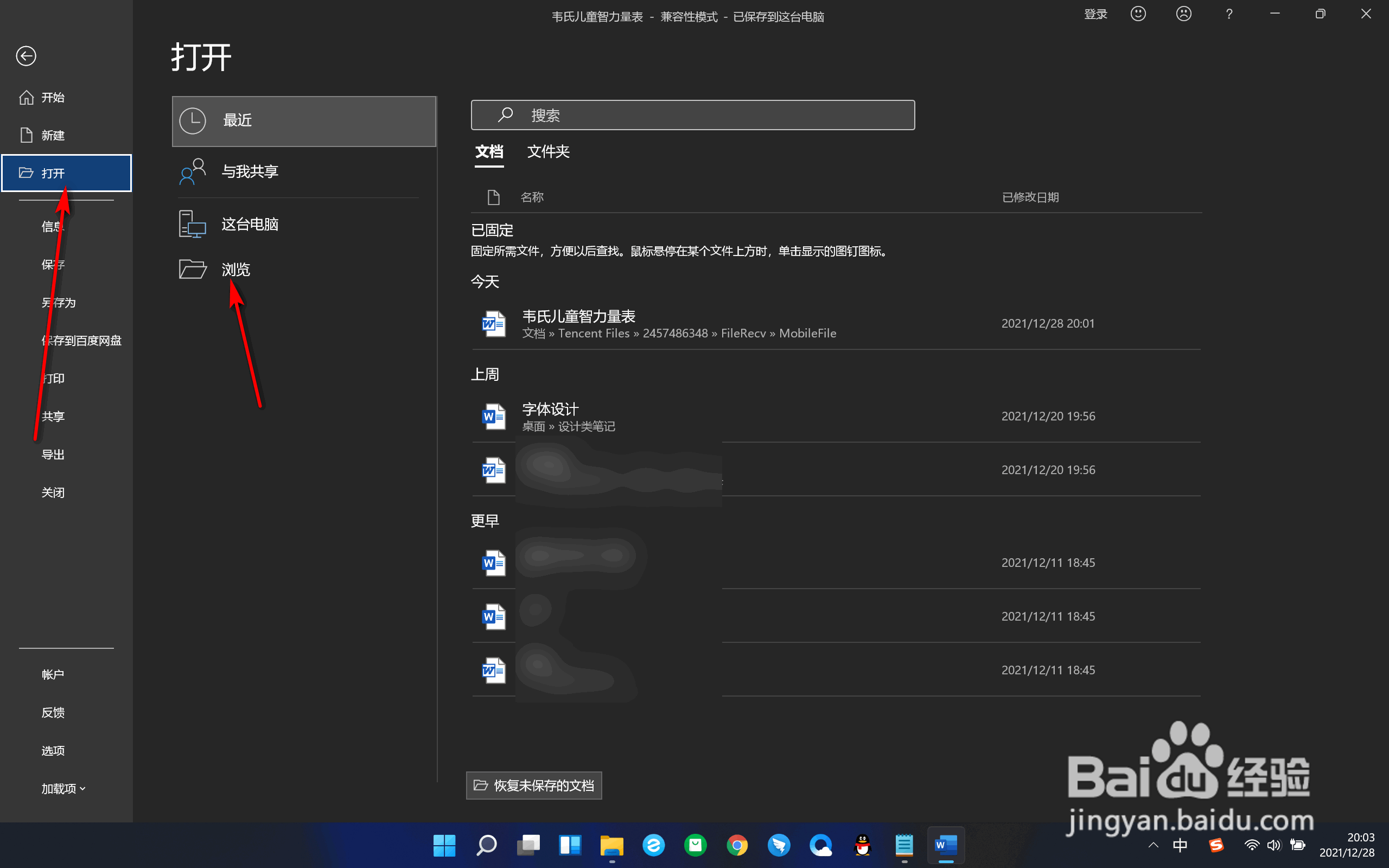Open the 字体设计 document

pyautogui.click(x=550, y=409)
